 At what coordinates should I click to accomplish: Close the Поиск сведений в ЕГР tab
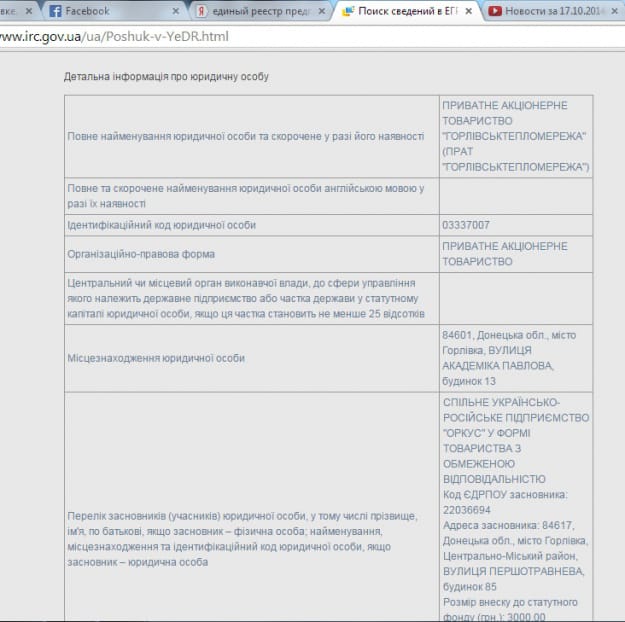(469, 11)
